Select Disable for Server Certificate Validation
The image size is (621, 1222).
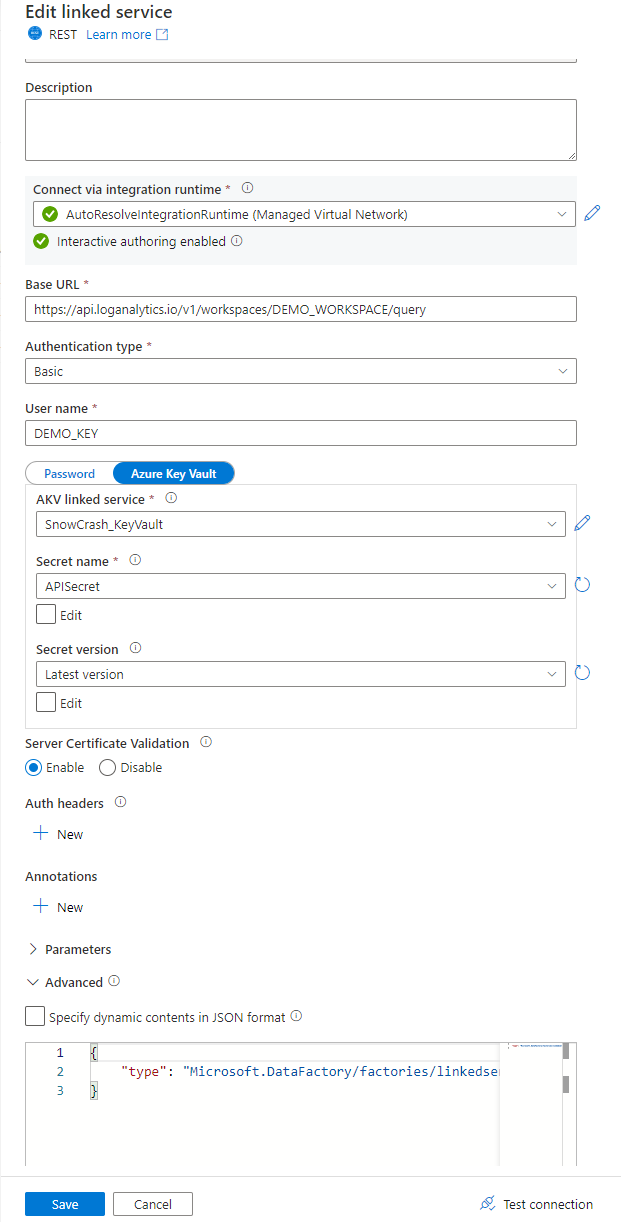pos(108,767)
